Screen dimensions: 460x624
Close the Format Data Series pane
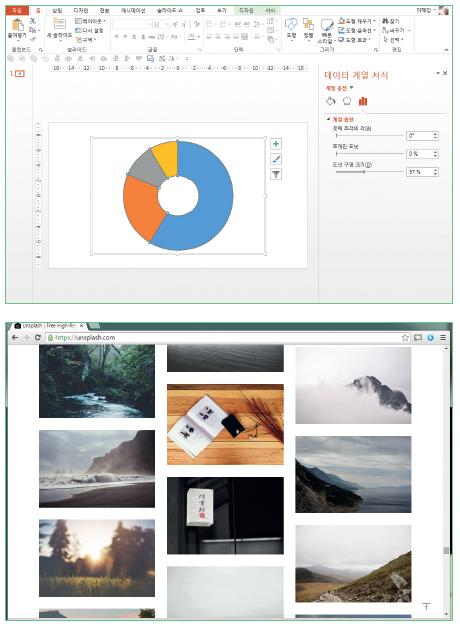coord(445,73)
